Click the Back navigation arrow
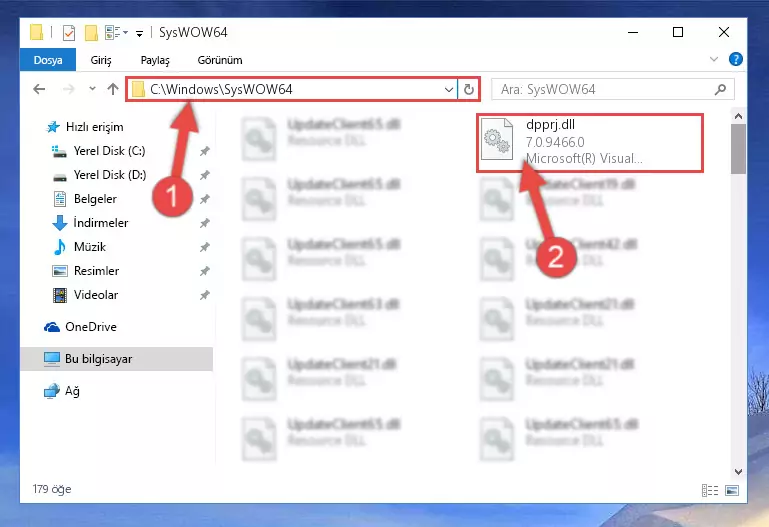Image resolution: width=769 pixels, height=527 pixels. (39, 89)
